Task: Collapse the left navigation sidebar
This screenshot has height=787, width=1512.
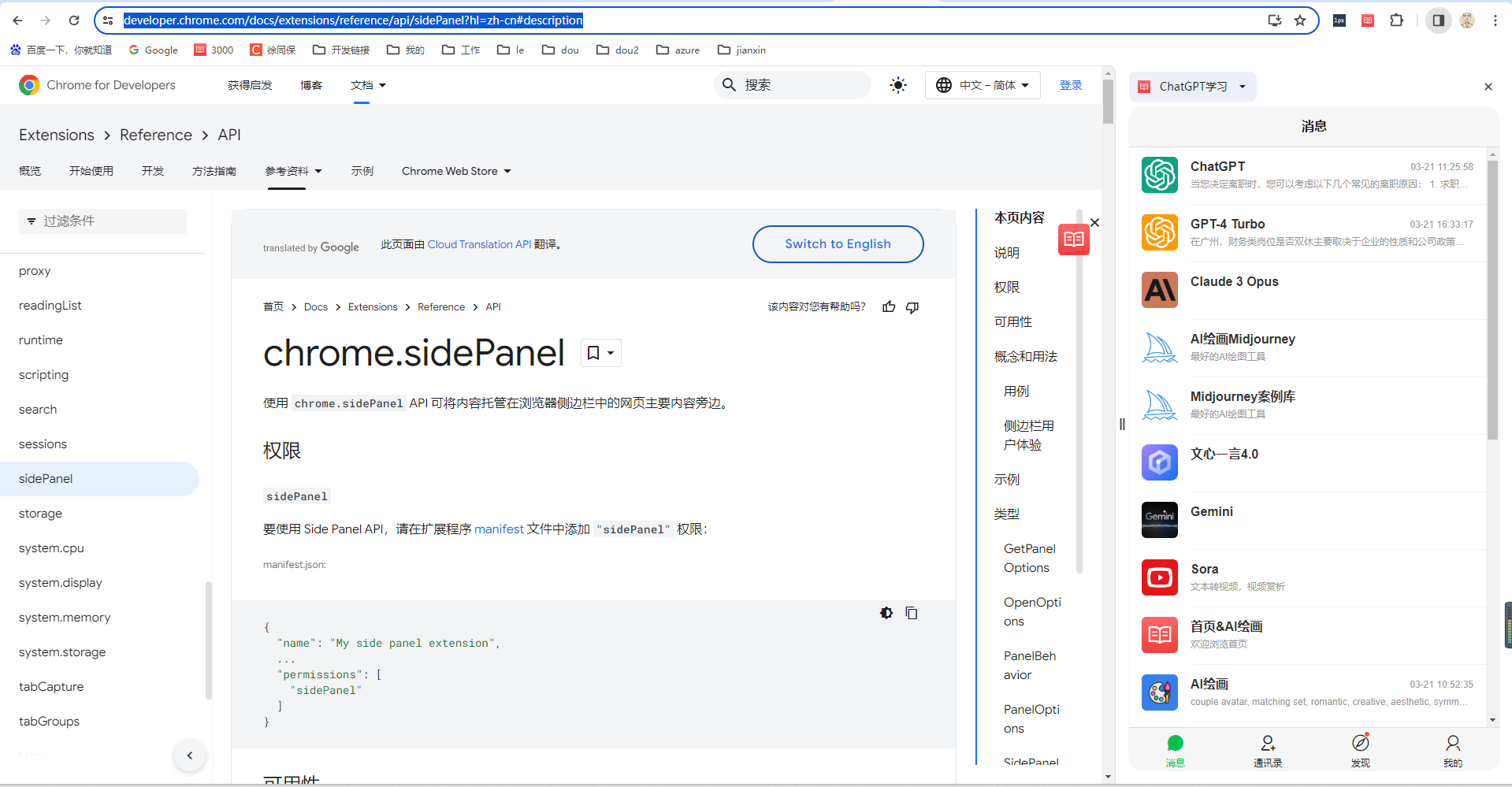Action: coord(189,755)
